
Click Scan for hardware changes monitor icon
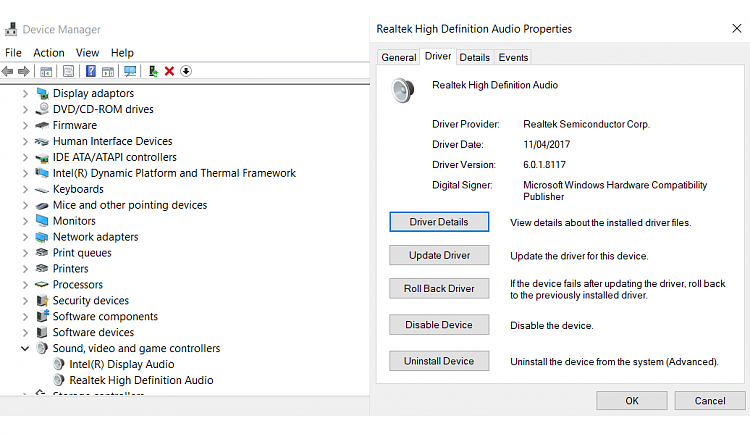130,71
